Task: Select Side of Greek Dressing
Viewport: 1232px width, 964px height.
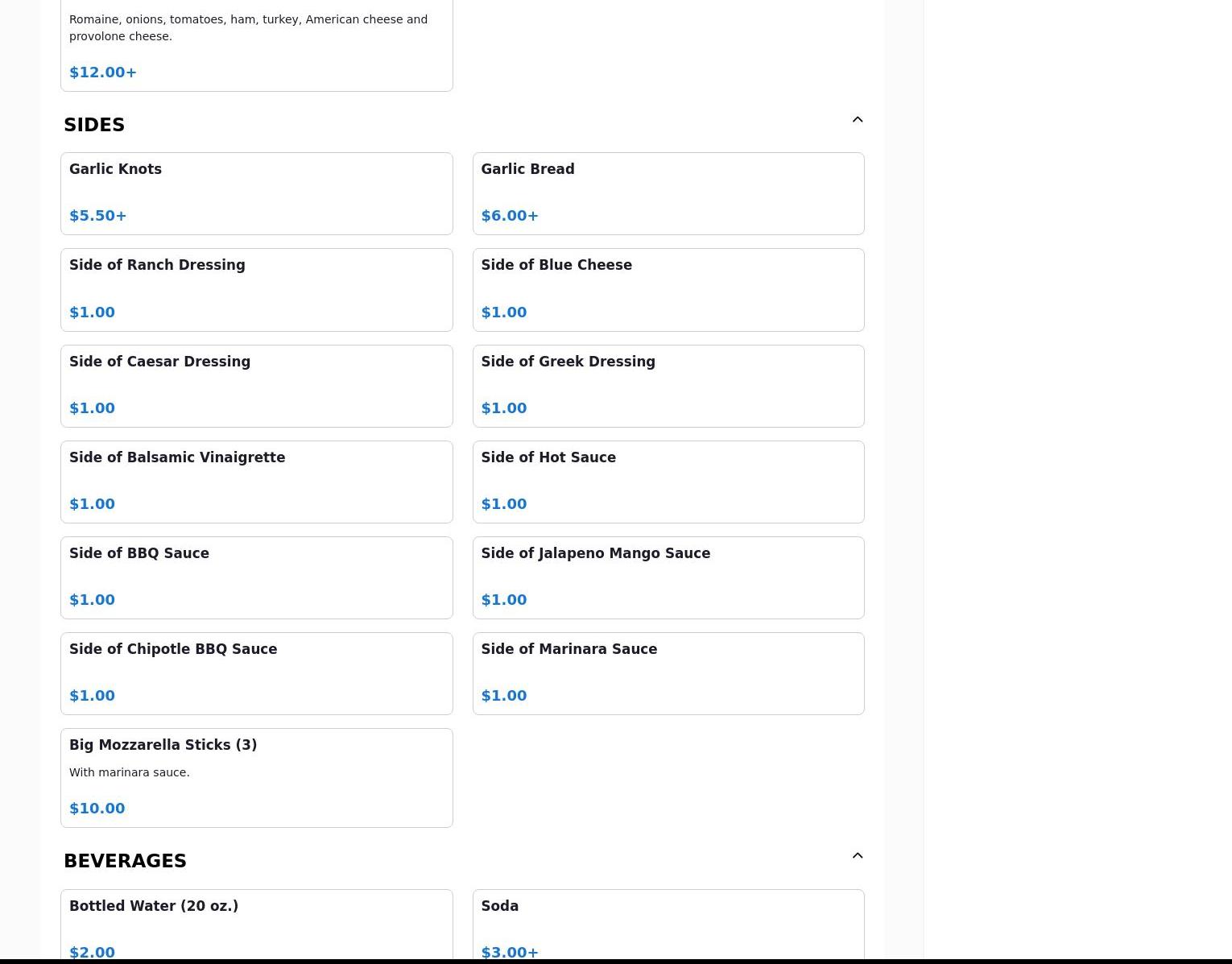Action: coord(668,387)
